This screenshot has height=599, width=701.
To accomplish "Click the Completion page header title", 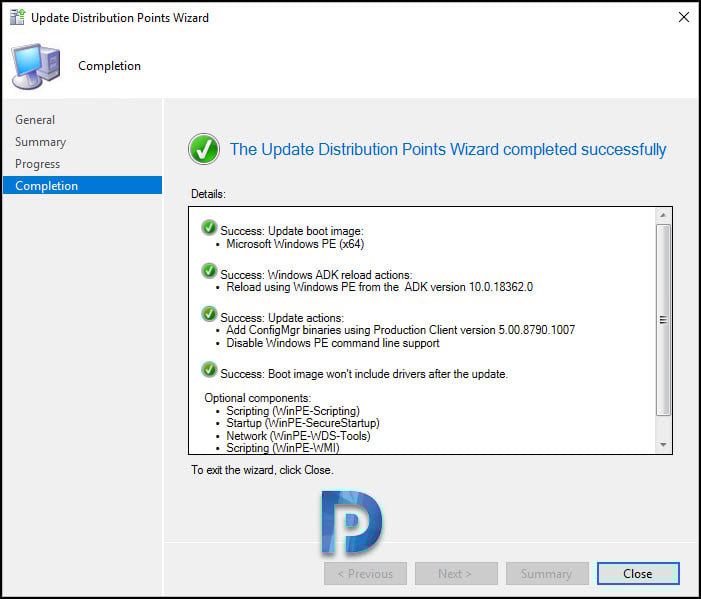I will pyautogui.click(x=110, y=66).
